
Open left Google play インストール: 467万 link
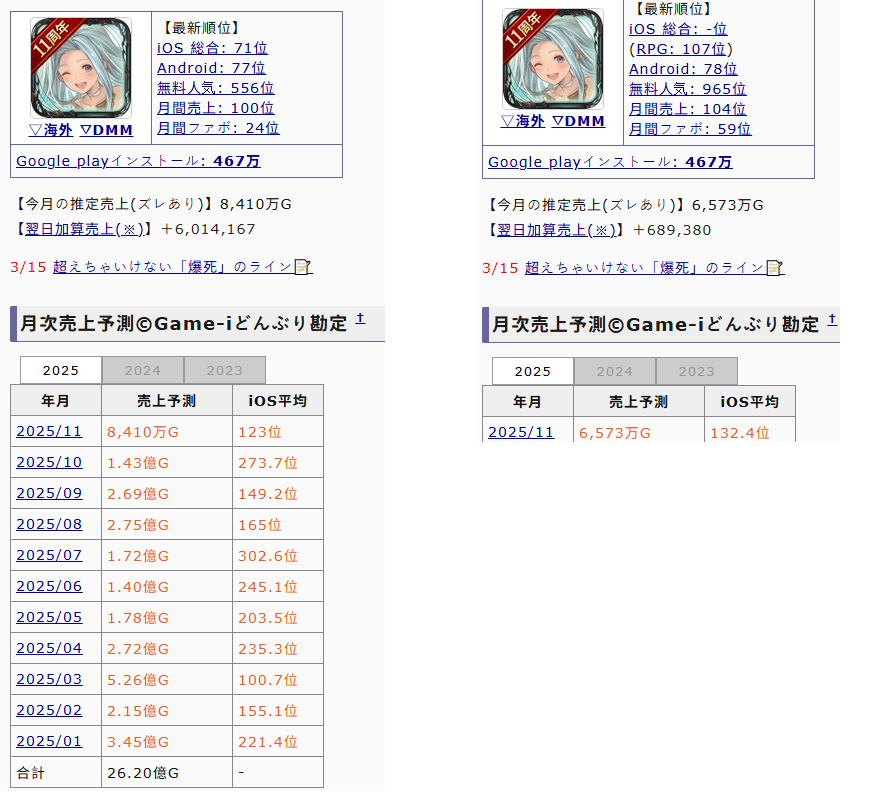(x=138, y=161)
